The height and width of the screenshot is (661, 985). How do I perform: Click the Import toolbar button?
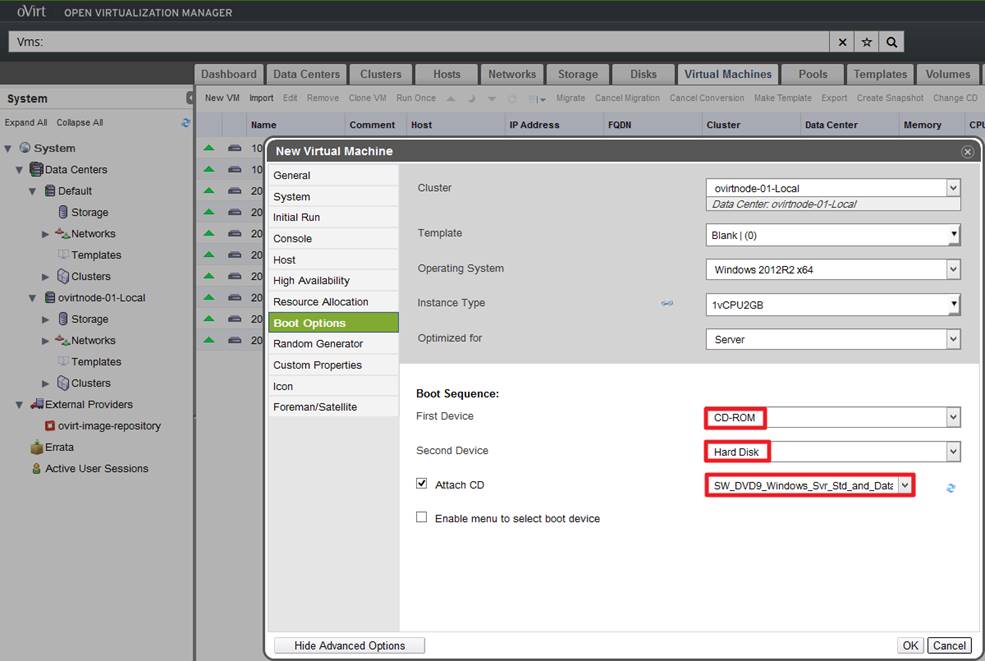pos(261,98)
